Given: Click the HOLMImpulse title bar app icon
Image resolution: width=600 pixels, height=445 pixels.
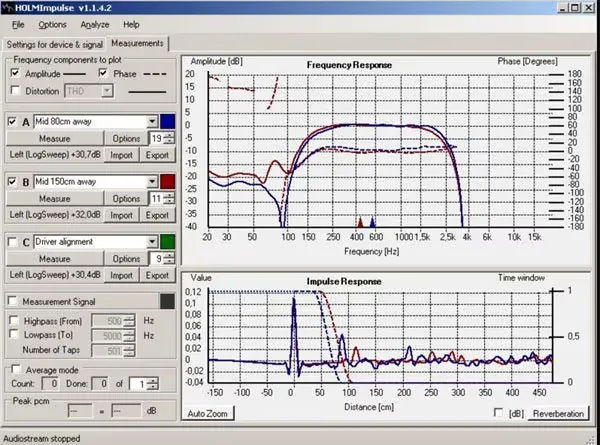Looking at the screenshot, I should click(x=8, y=8).
